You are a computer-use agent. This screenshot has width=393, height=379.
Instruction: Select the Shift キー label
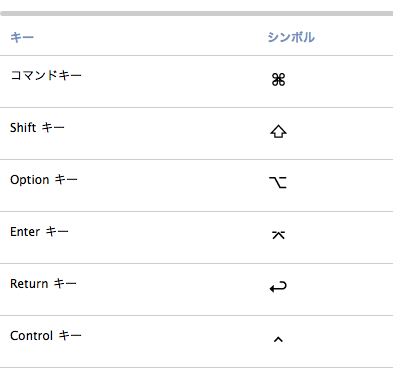tap(37, 127)
